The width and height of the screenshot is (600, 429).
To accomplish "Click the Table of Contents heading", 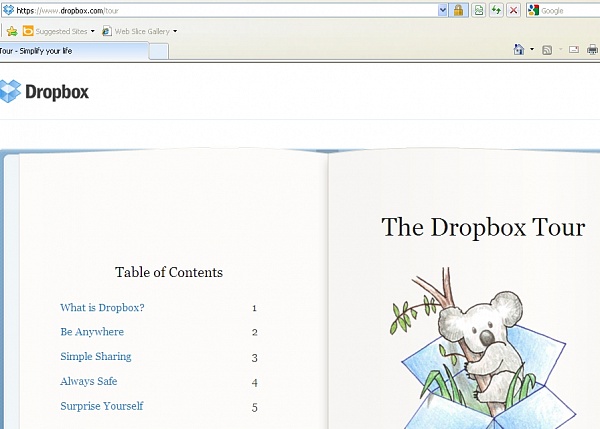I will pyautogui.click(x=169, y=272).
